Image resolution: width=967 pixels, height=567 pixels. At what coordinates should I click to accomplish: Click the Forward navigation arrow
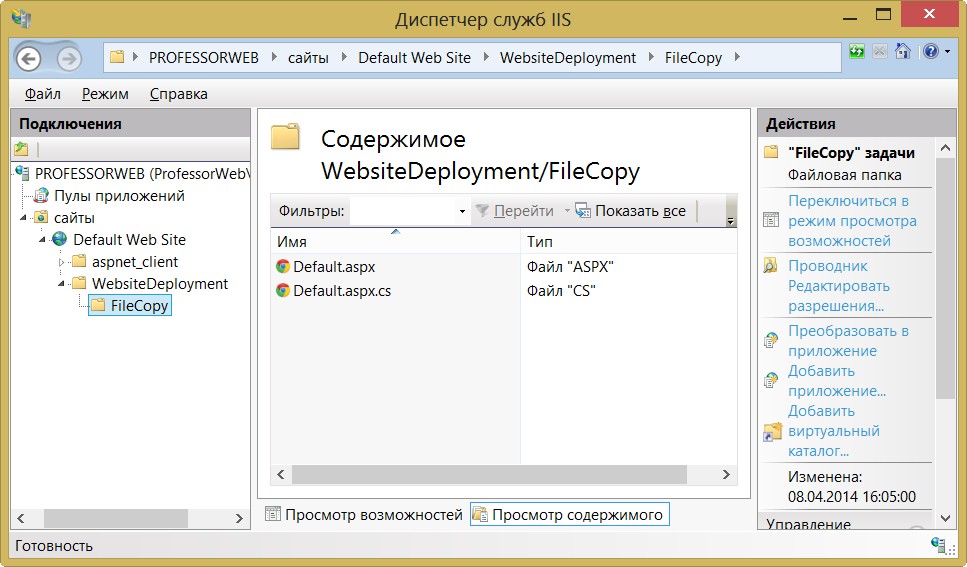point(69,59)
